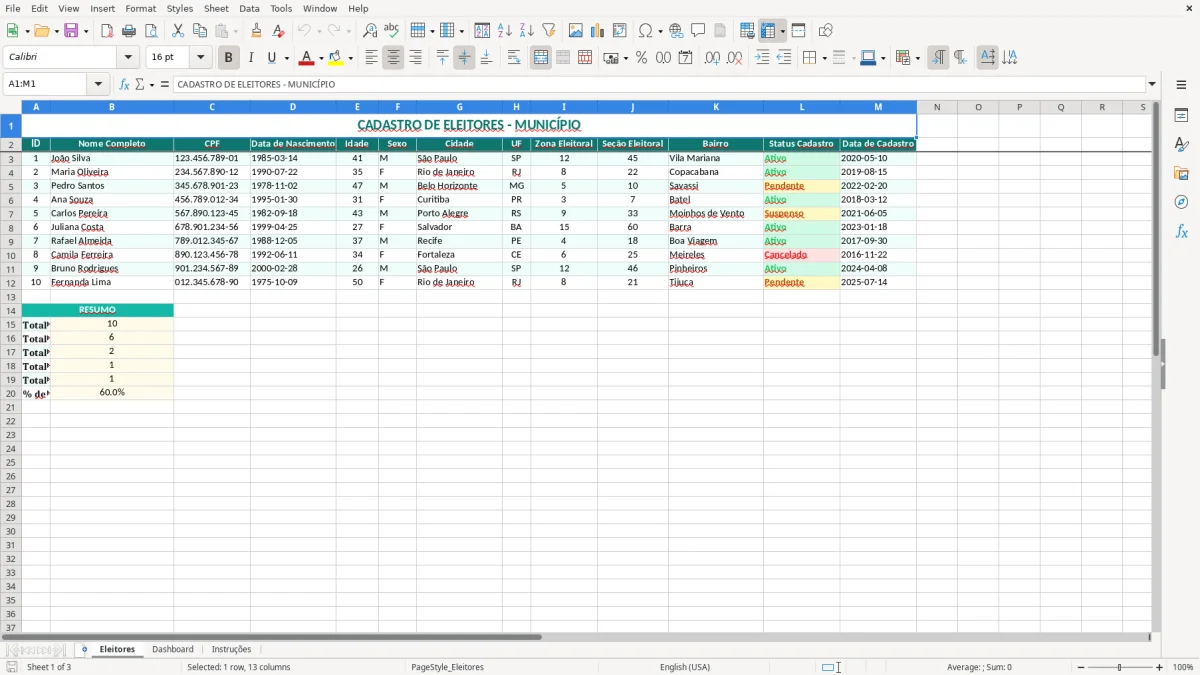Image resolution: width=1200 pixels, height=675 pixels.
Task: Cut the selection with the scissors icon
Action: 178,31
